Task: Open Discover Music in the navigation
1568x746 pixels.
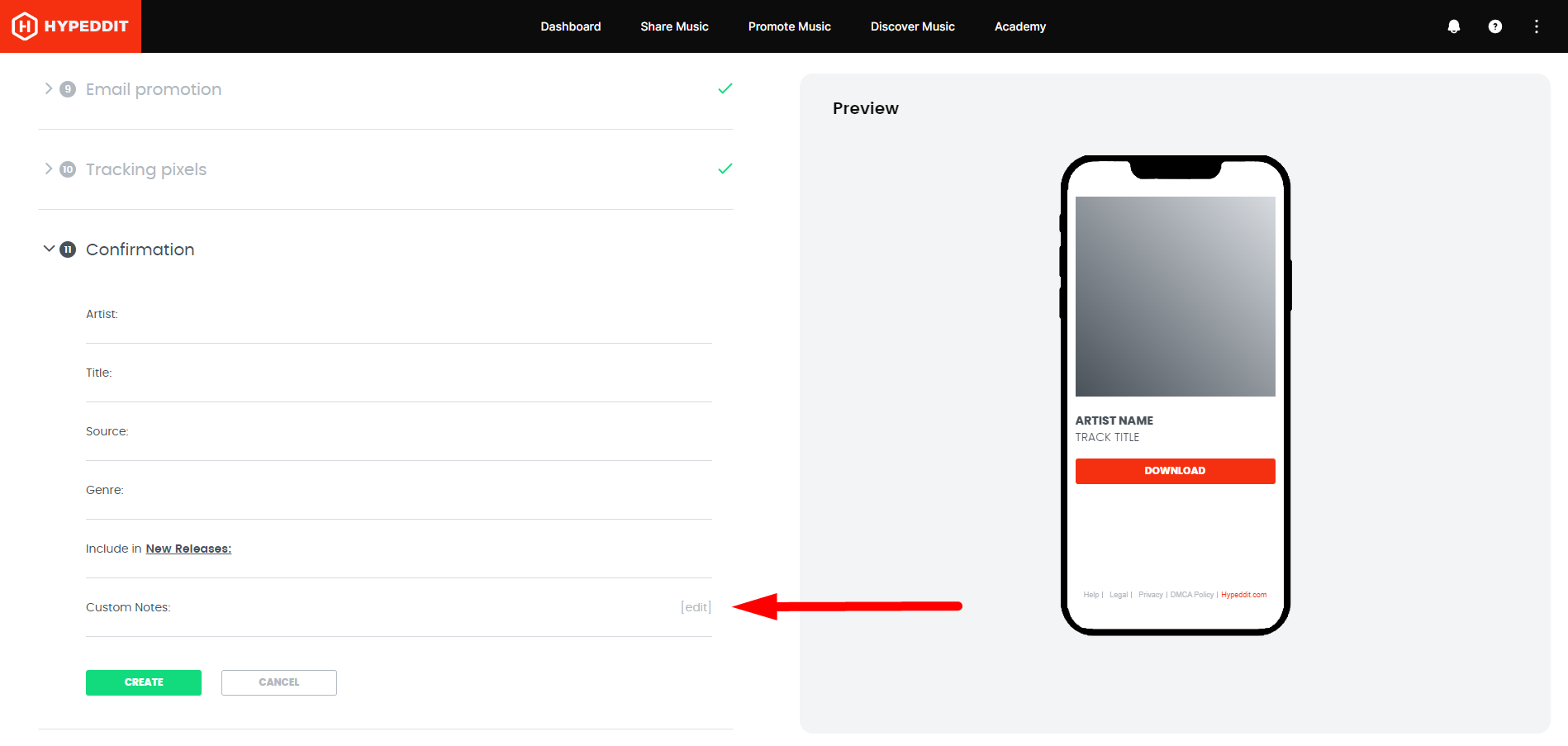Action: [x=912, y=26]
